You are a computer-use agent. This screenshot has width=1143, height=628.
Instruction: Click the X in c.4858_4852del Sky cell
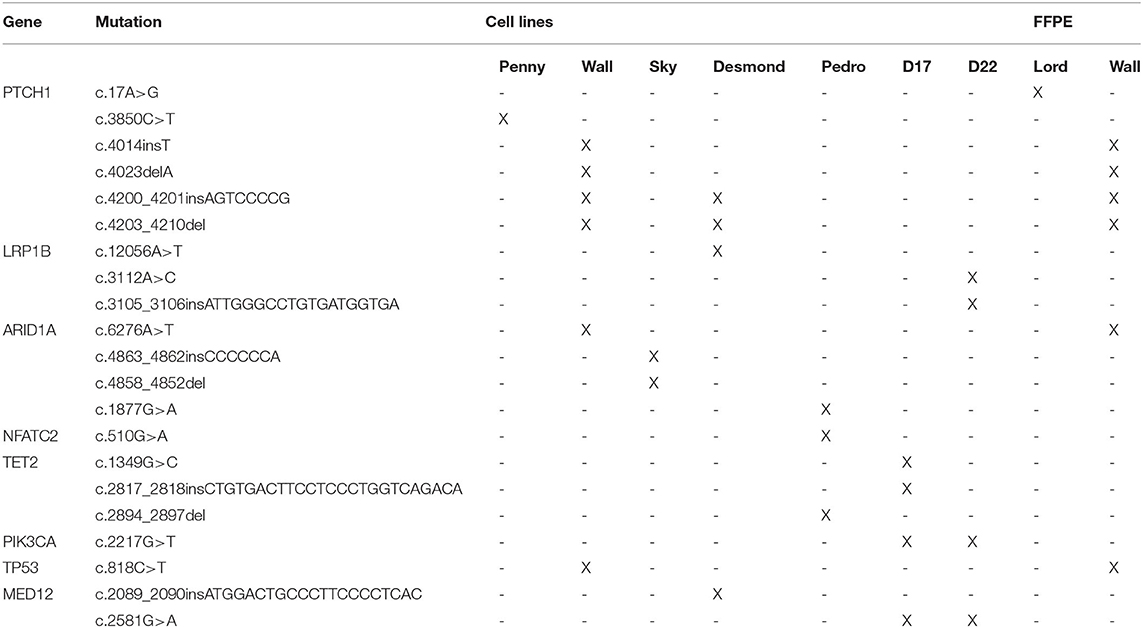tap(654, 383)
